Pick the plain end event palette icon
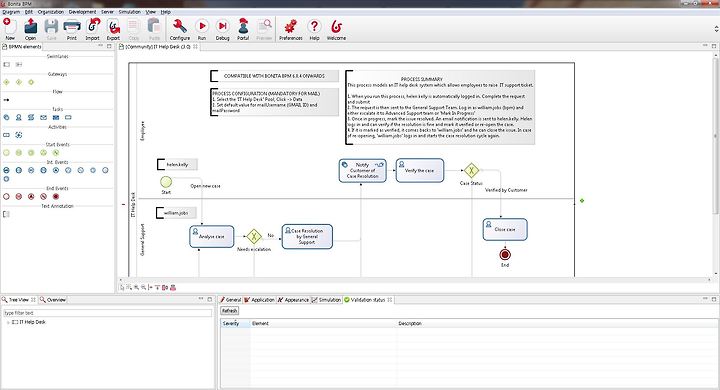 6,197
